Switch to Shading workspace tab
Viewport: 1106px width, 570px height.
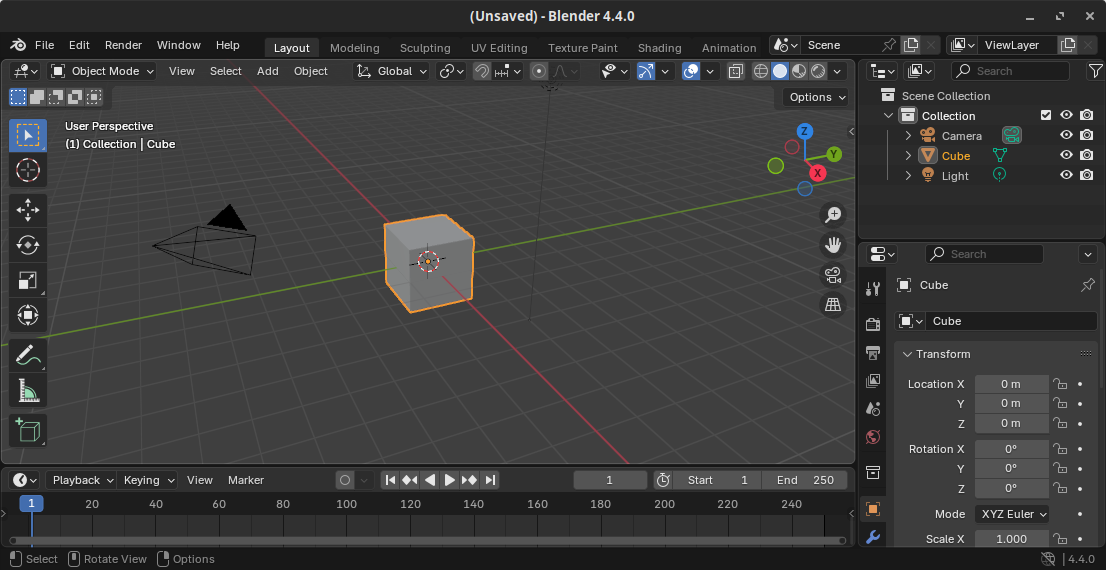(660, 48)
